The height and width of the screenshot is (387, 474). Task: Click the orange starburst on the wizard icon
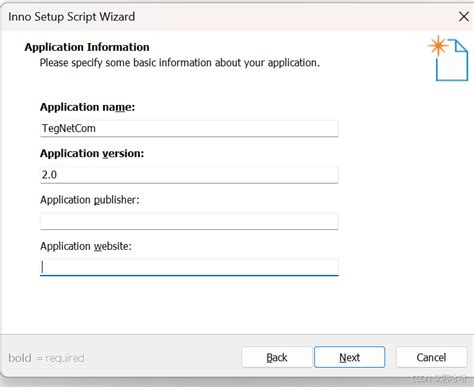(x=438, y=46)
